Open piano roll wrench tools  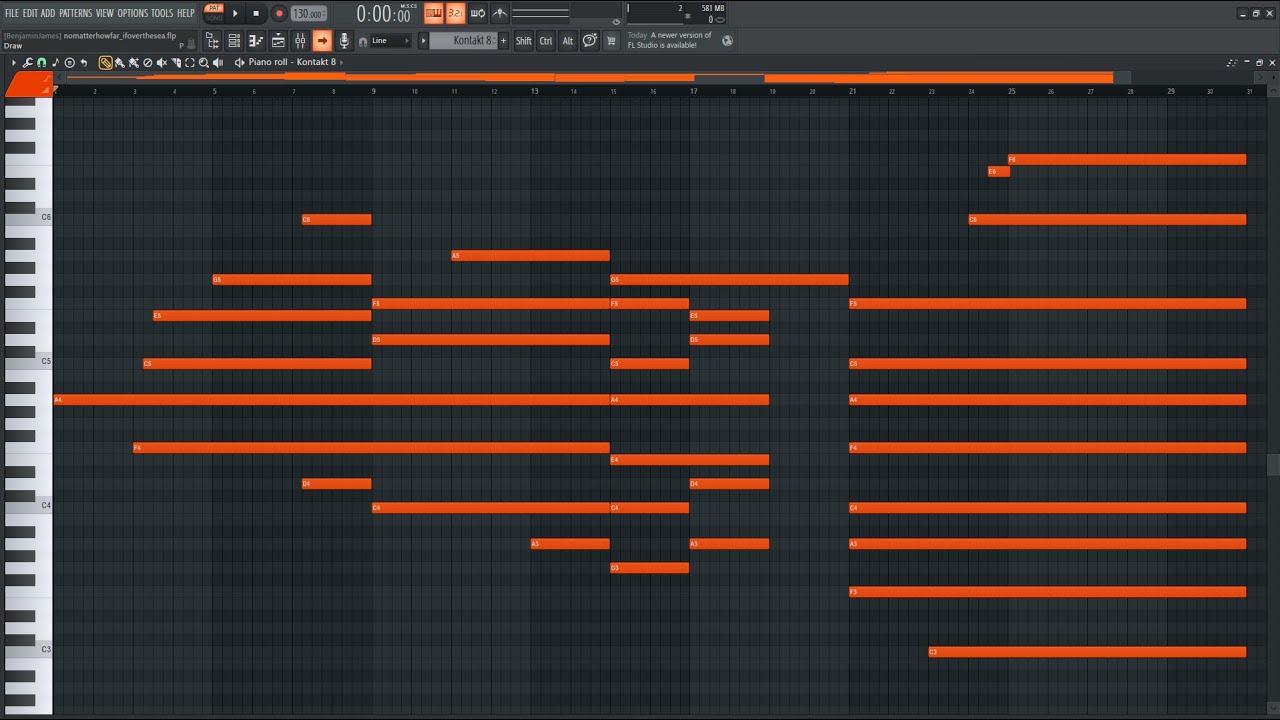point(28,62)
